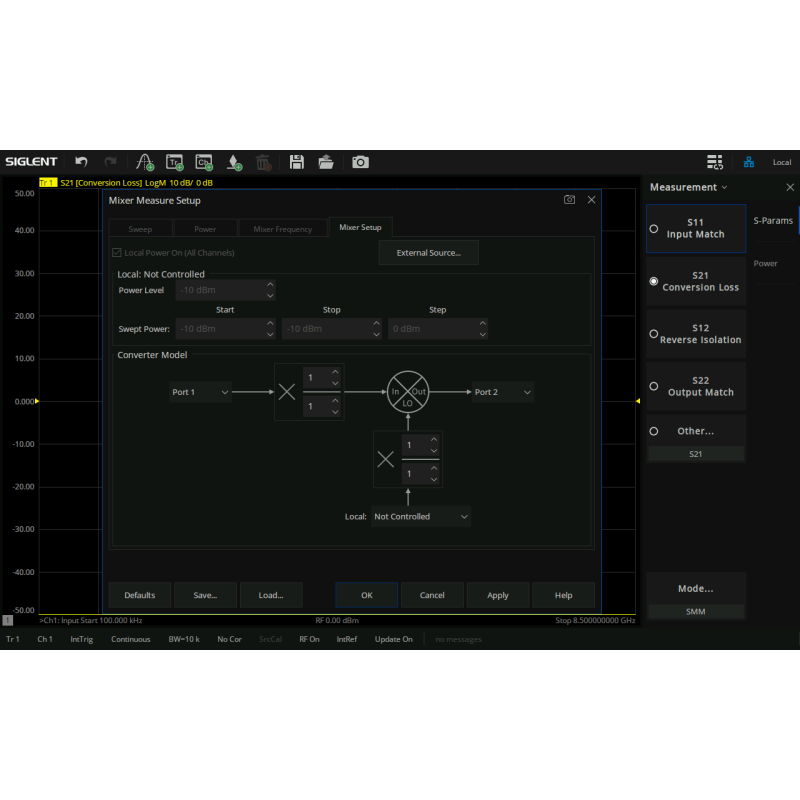Switch to the Mixer Frequency tab
This screenshot has width=800, height=800.
tap(283, 229)
